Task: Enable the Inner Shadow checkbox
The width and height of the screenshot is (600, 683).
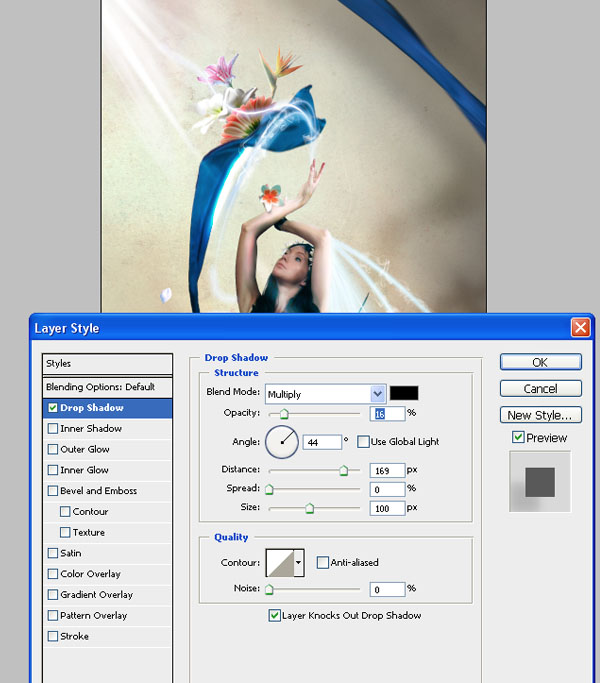Action: (53, 429)
